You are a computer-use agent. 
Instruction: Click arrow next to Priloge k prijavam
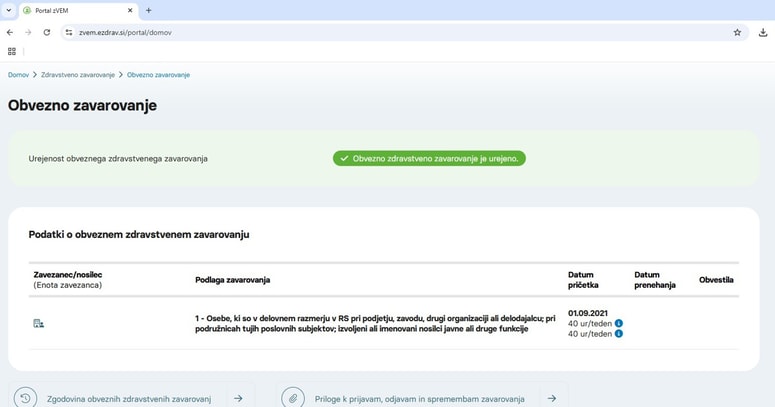pyautogui.click(x=552, y=398)
